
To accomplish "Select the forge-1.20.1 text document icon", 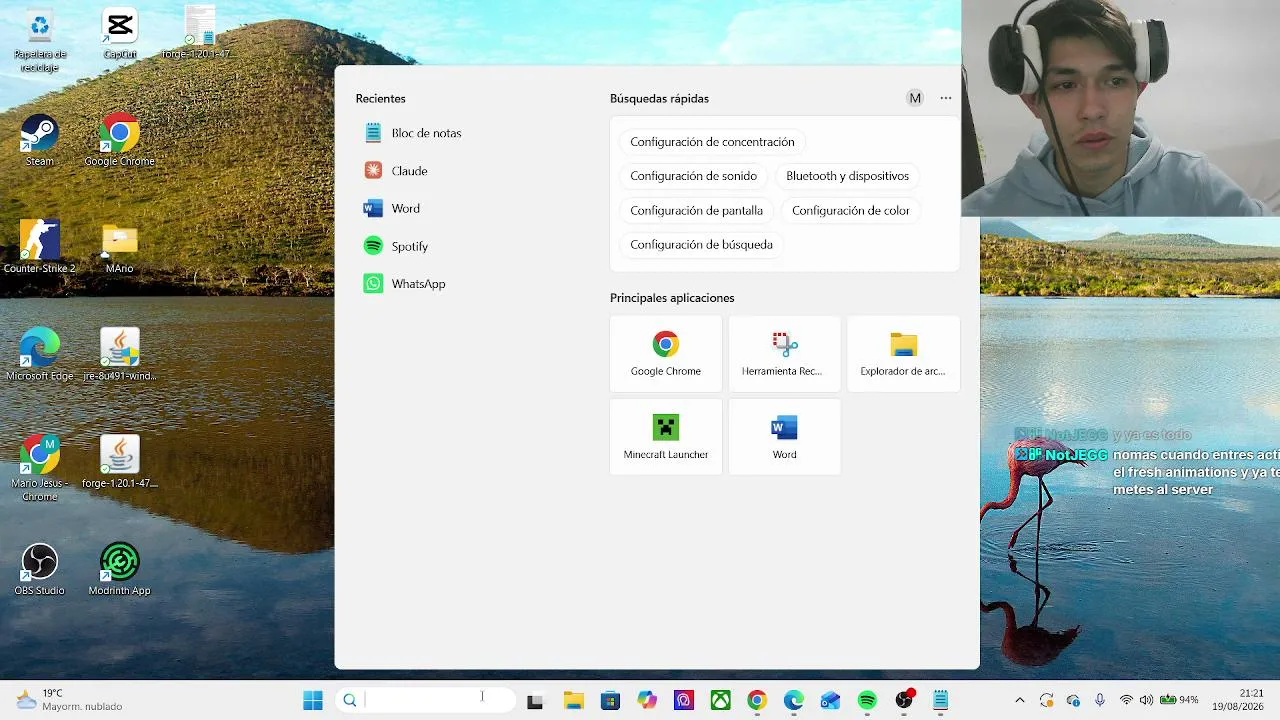I will click(199, 33).
